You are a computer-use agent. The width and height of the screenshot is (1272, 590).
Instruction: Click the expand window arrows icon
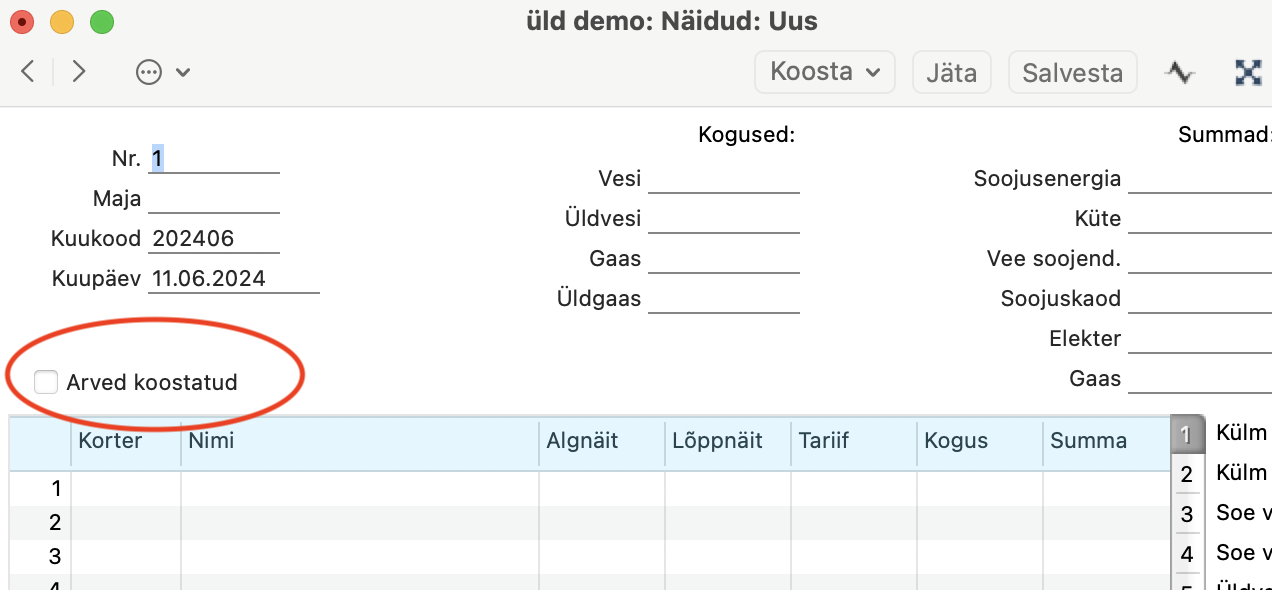pos(1248,72)
